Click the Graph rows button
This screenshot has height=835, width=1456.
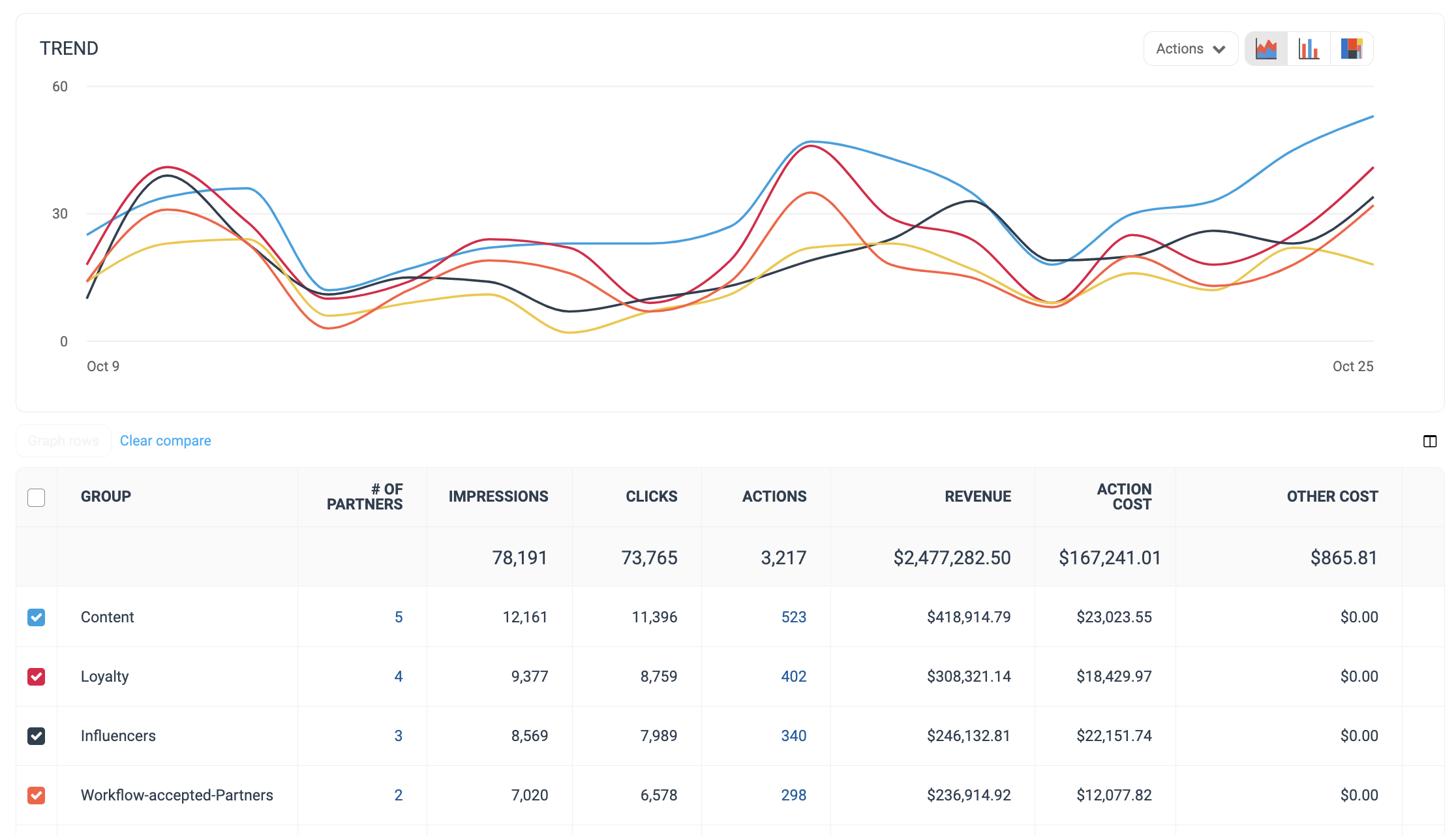[x=63, y=441]
